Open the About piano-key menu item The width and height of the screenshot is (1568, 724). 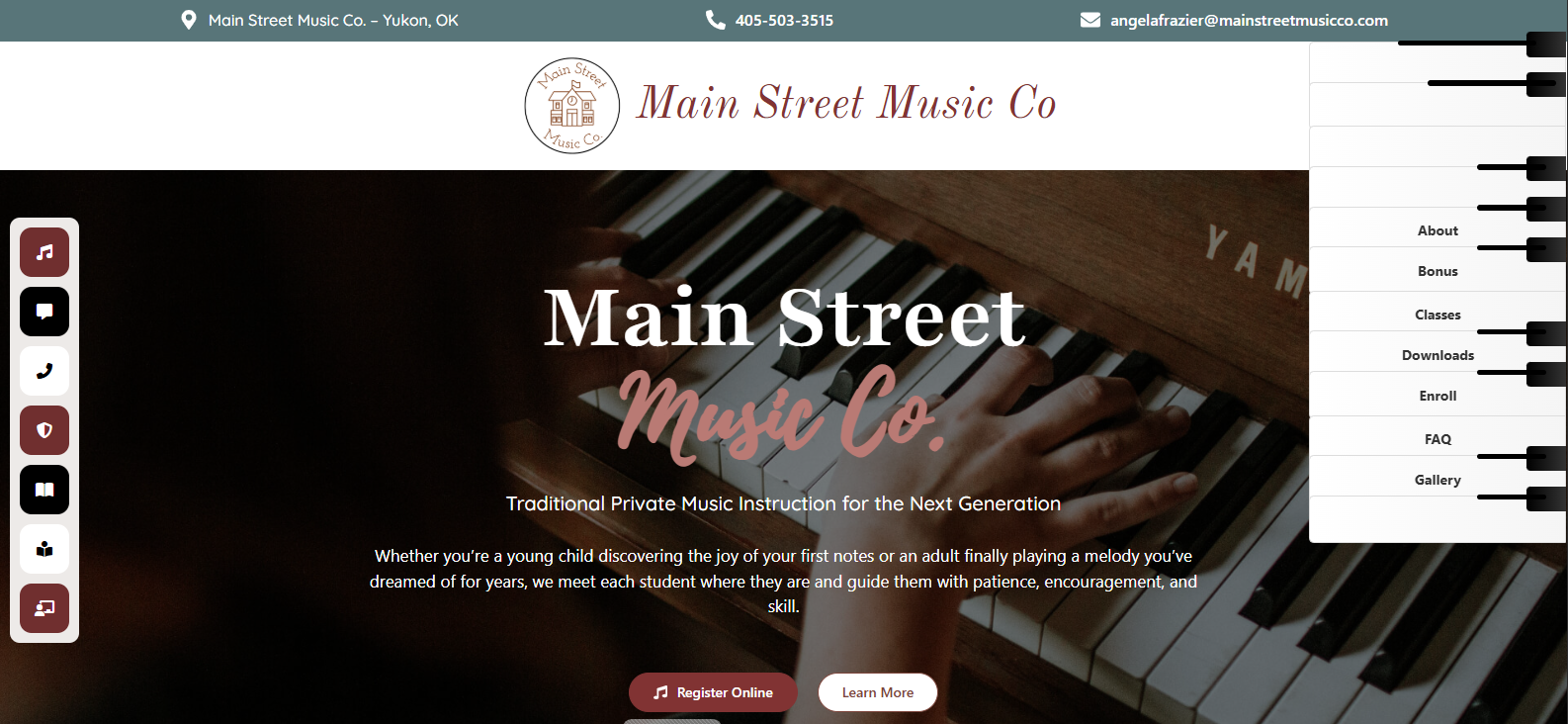(1437, 228)
